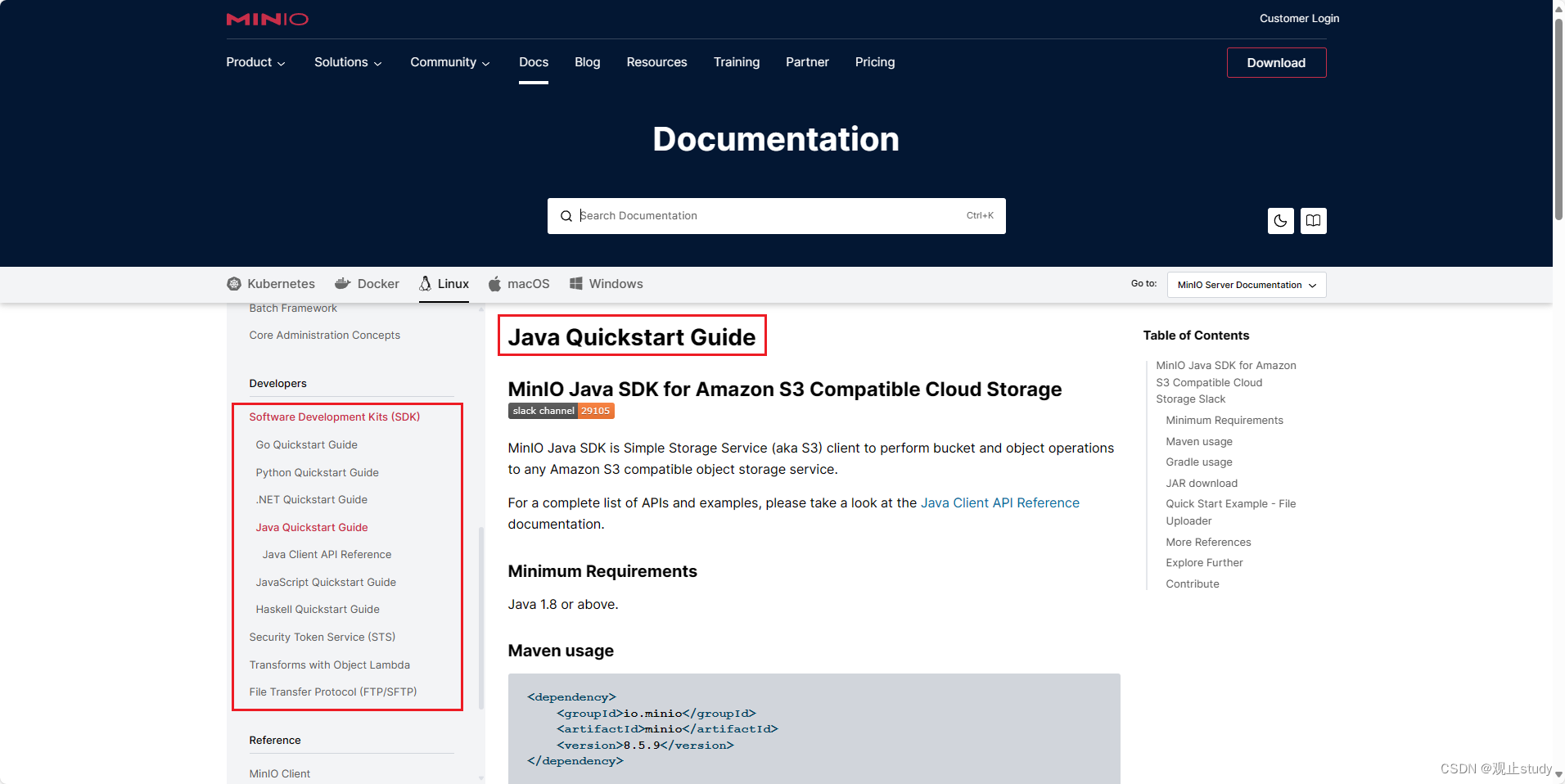The height and width of the screenshot is (784, 1565).
Task: Expand the Product menu
Action: [x=255, y=62]
